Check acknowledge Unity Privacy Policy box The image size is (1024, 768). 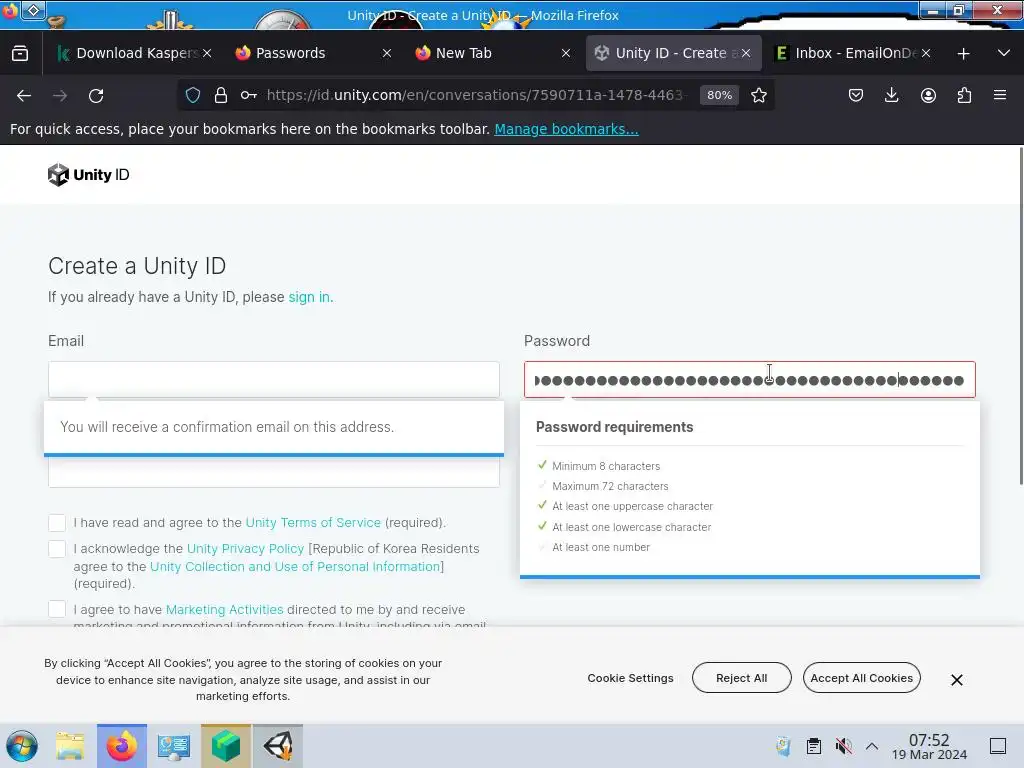pyautogui.click(x=57, y=549)
